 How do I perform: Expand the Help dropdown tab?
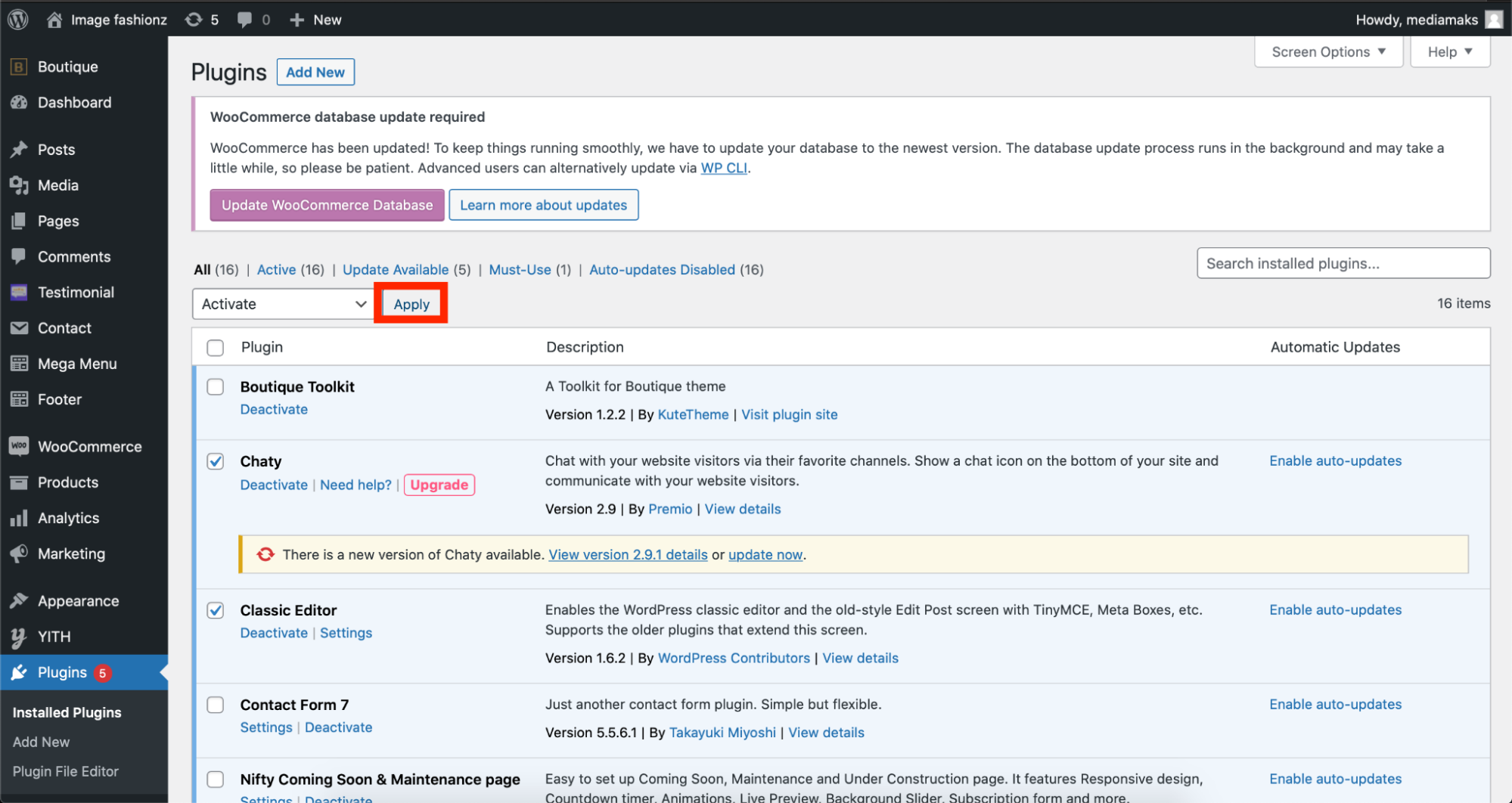[x=1449, y=52]
